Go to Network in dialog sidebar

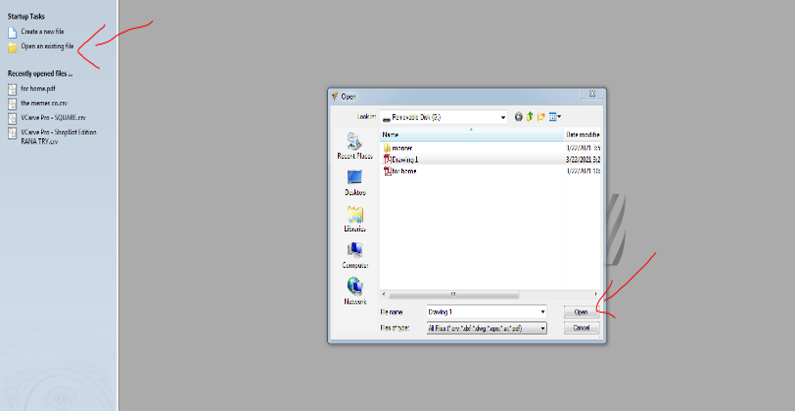pos(355,292)
